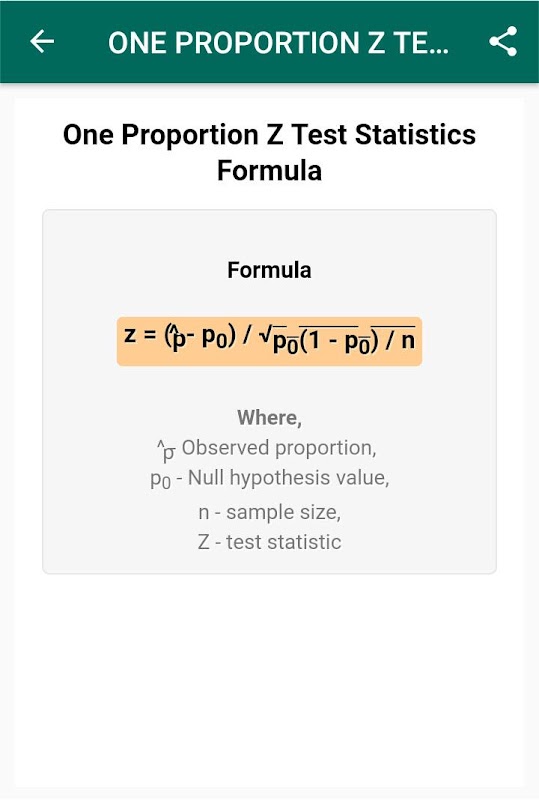Tap the '/ n' end of the formula

click(x=400, y=340)
